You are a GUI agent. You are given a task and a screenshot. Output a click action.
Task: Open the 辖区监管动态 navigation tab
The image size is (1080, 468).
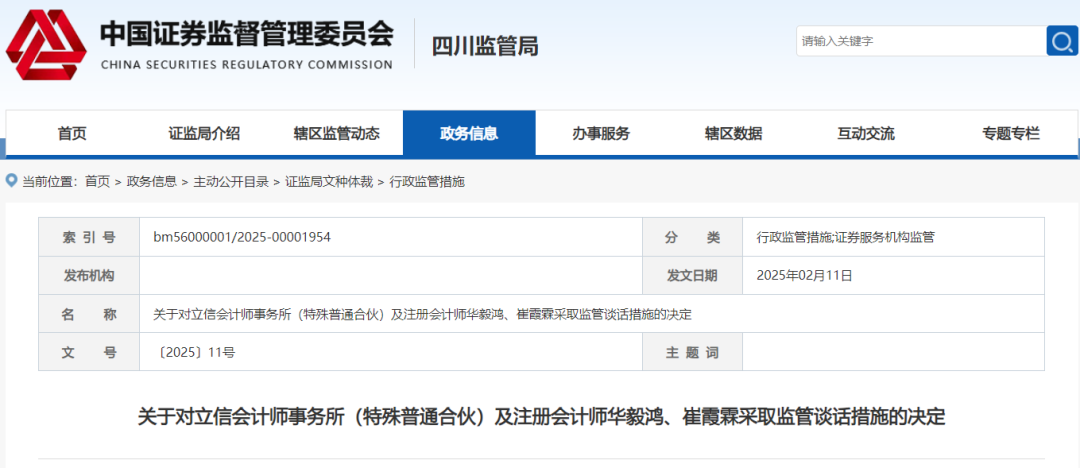tap(337, 134)
